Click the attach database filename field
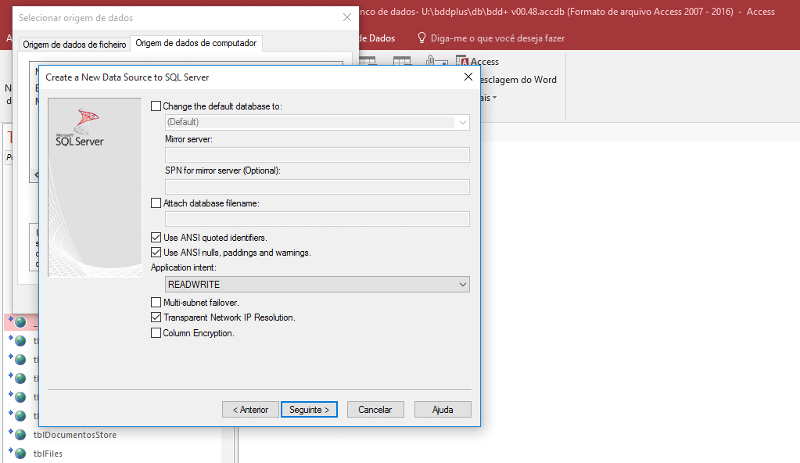This screenshot has width=800, height=463. tap(317, 219)
